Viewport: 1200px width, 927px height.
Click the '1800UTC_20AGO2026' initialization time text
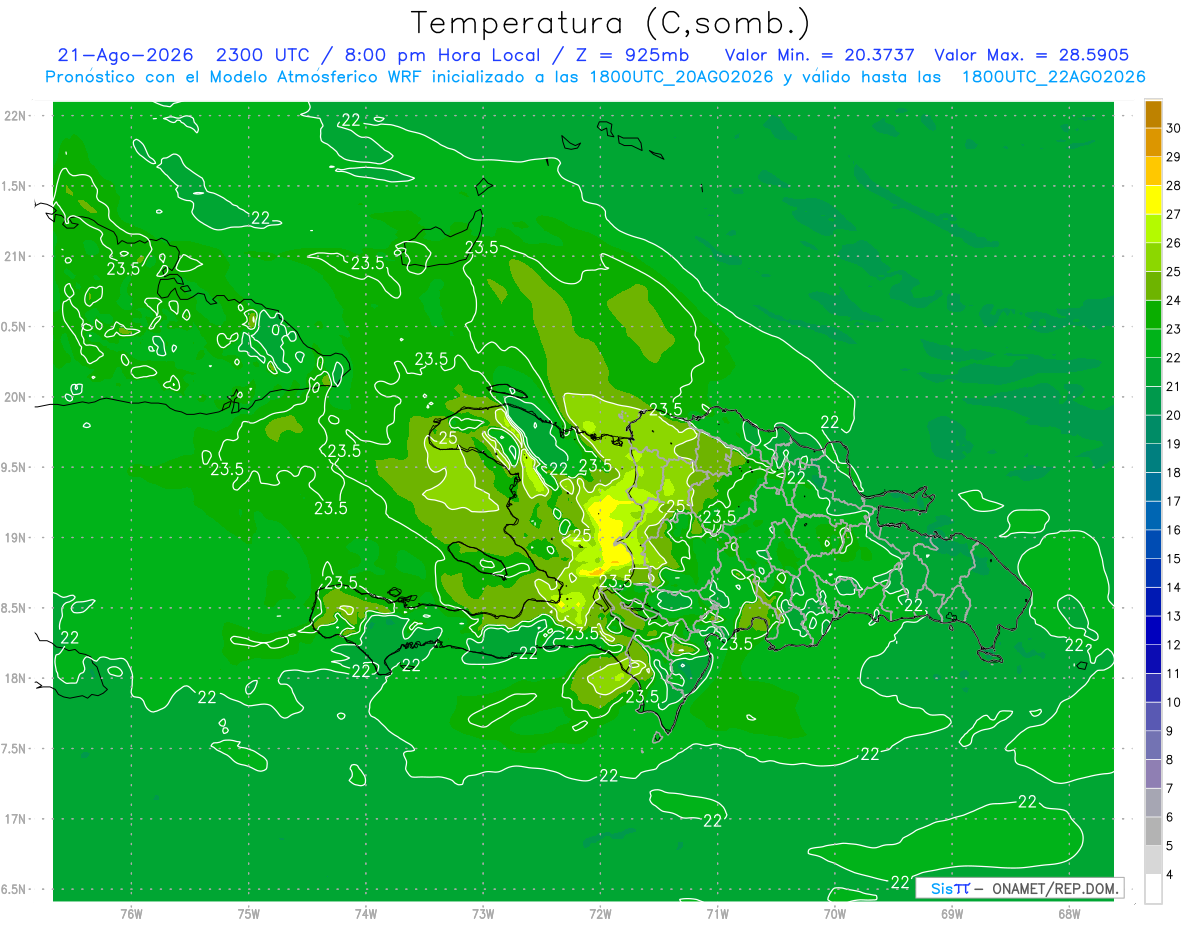682,77
